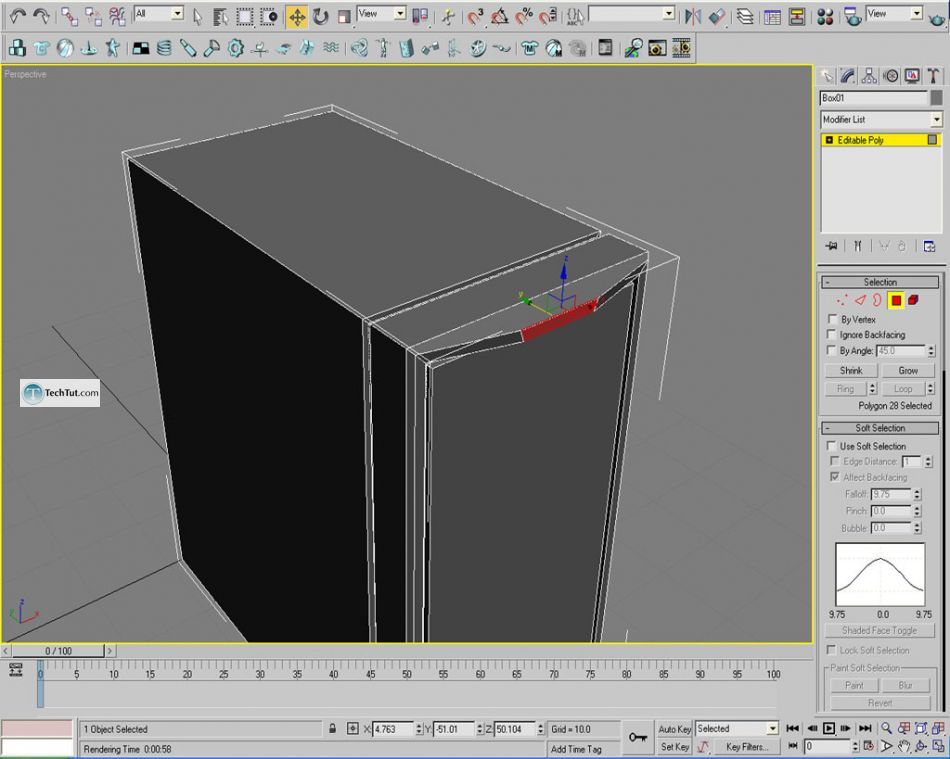The height and width of the screenshot is (759, 950).
Task: Switch to the Utilities hammer panel tab
Action: pyautogui.click(x=933, y=76)
